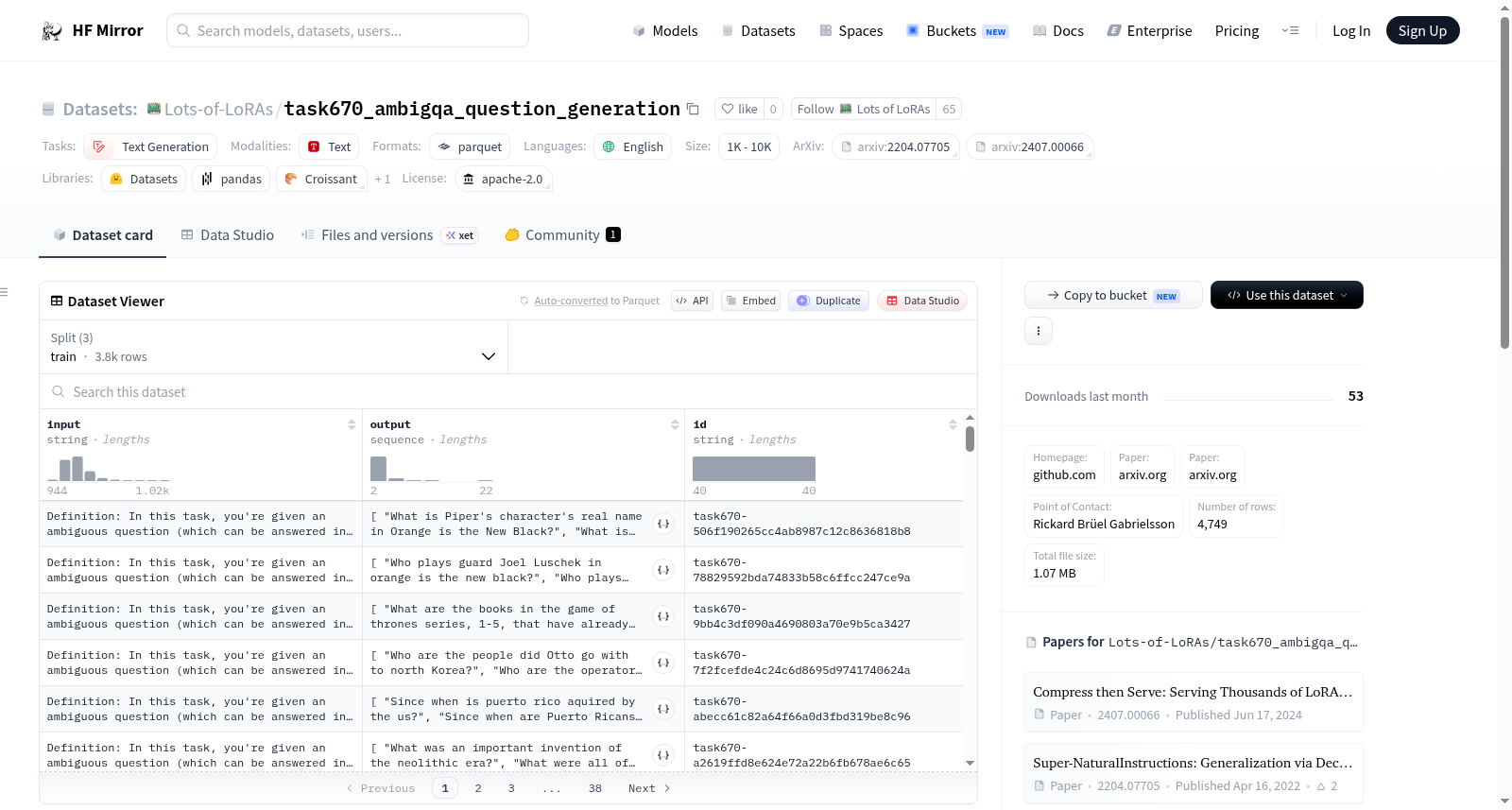Viewport: 1512px width, 810px height.
Task: Expand the JSON icon for the Joel Luschek row
Action: tap(663, 570)
